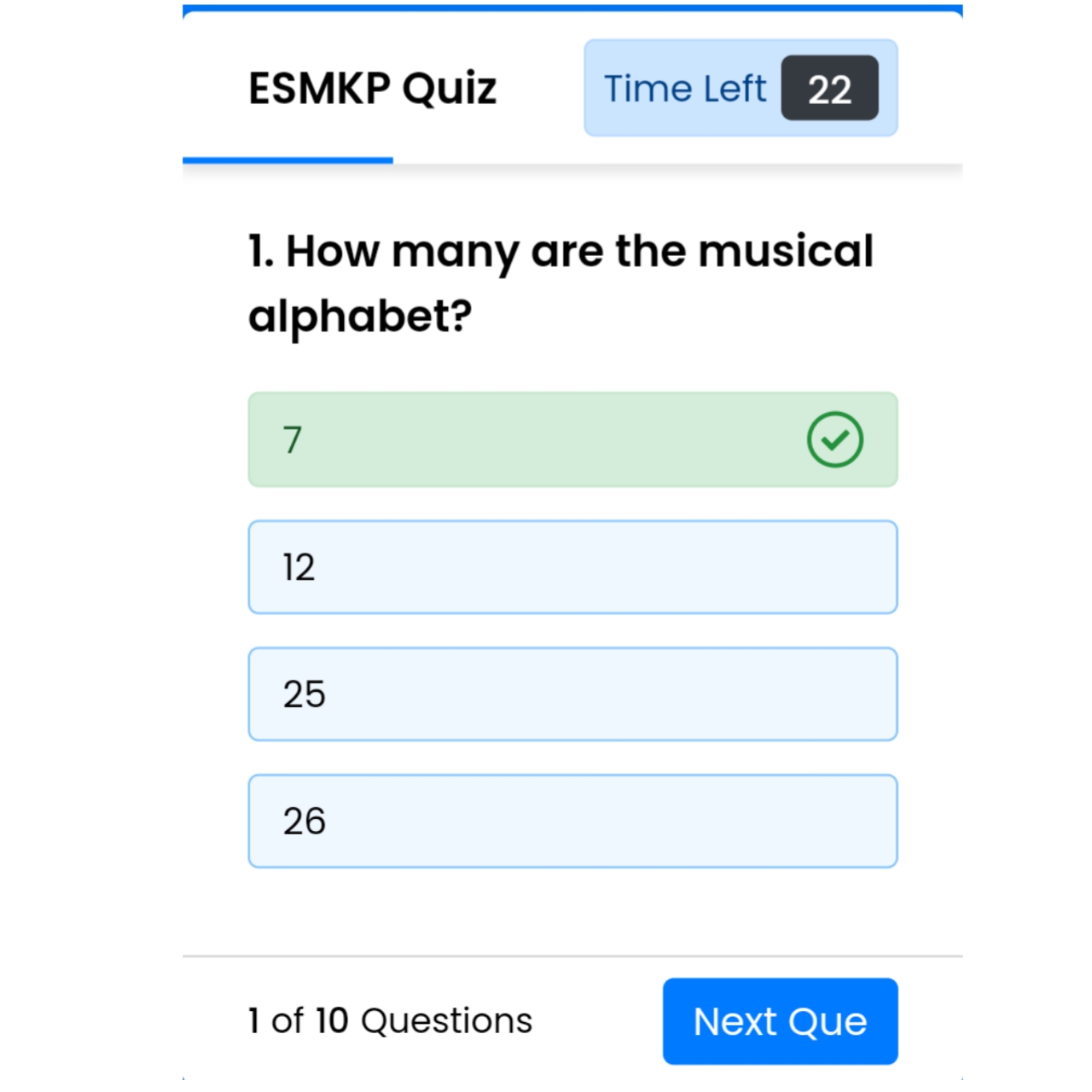The width and height of the screenshot is (1092, 1092).
Task: Click the word 'Questions' in the footer
Action: 446,1020
